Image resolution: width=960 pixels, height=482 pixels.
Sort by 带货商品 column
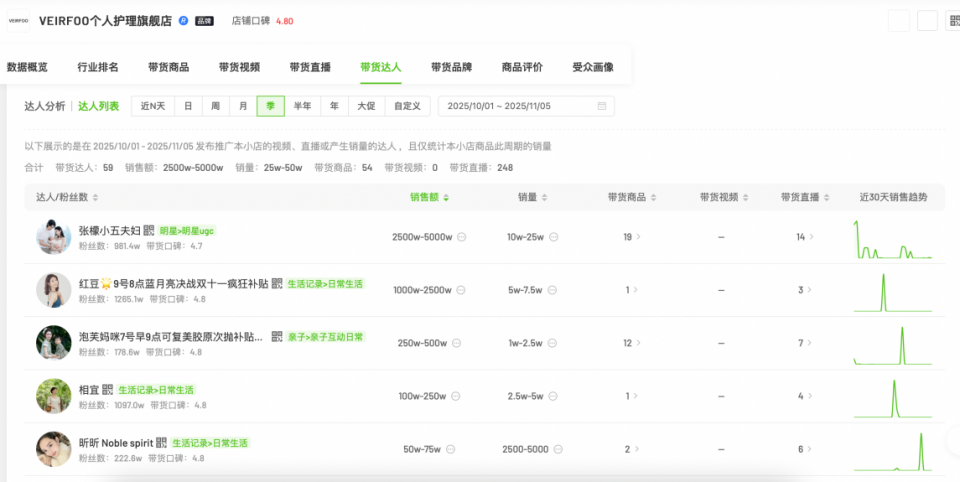[x=632, y=197]
